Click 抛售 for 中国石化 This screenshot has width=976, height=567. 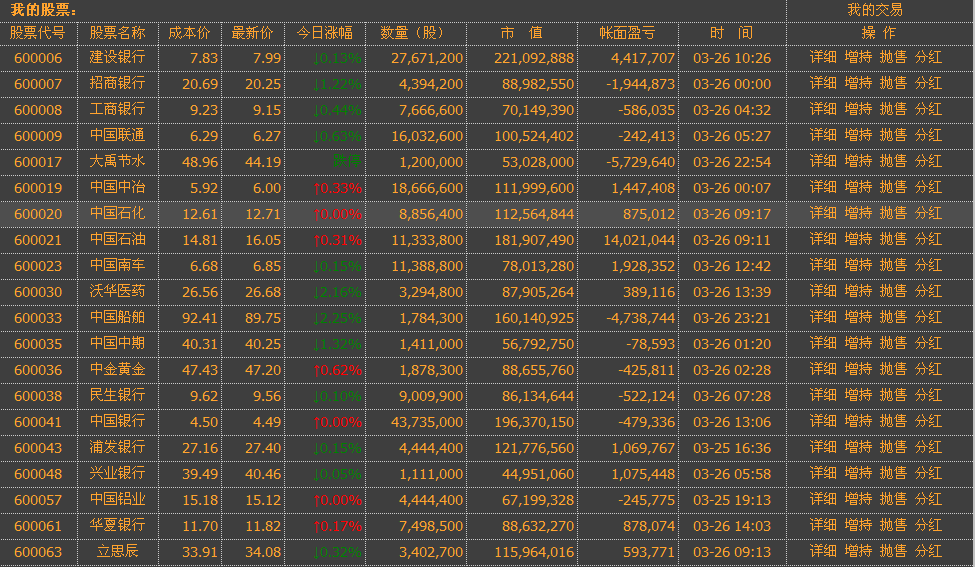[x=893, y=214]
